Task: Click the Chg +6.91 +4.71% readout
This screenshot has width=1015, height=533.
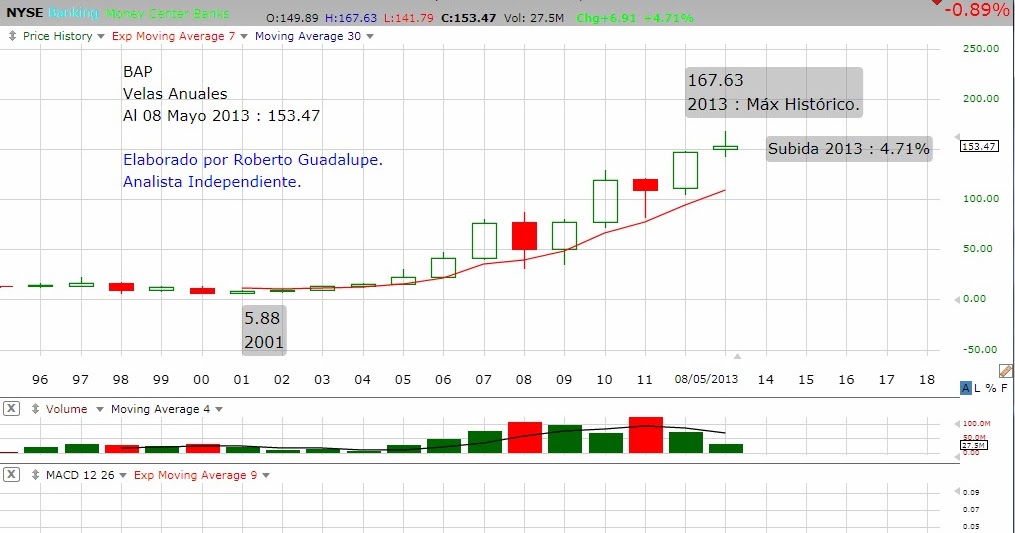Action: (x=635, y=18)
